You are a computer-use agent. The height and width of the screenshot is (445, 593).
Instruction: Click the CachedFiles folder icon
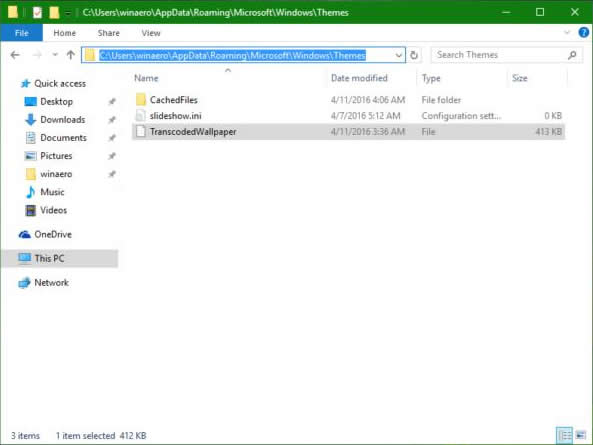pyautogui.click(x=141, y=100)
